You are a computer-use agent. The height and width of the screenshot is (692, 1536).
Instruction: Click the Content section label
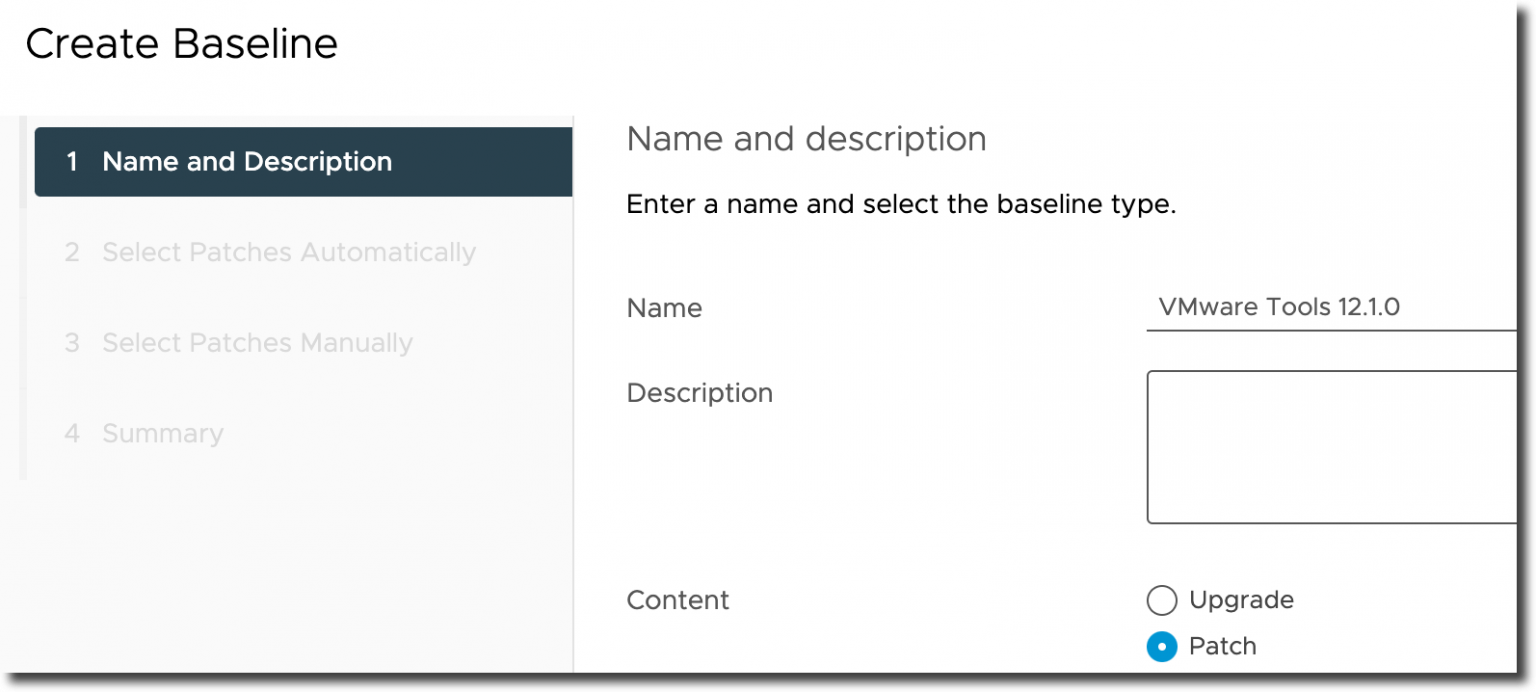pos(678,600)
